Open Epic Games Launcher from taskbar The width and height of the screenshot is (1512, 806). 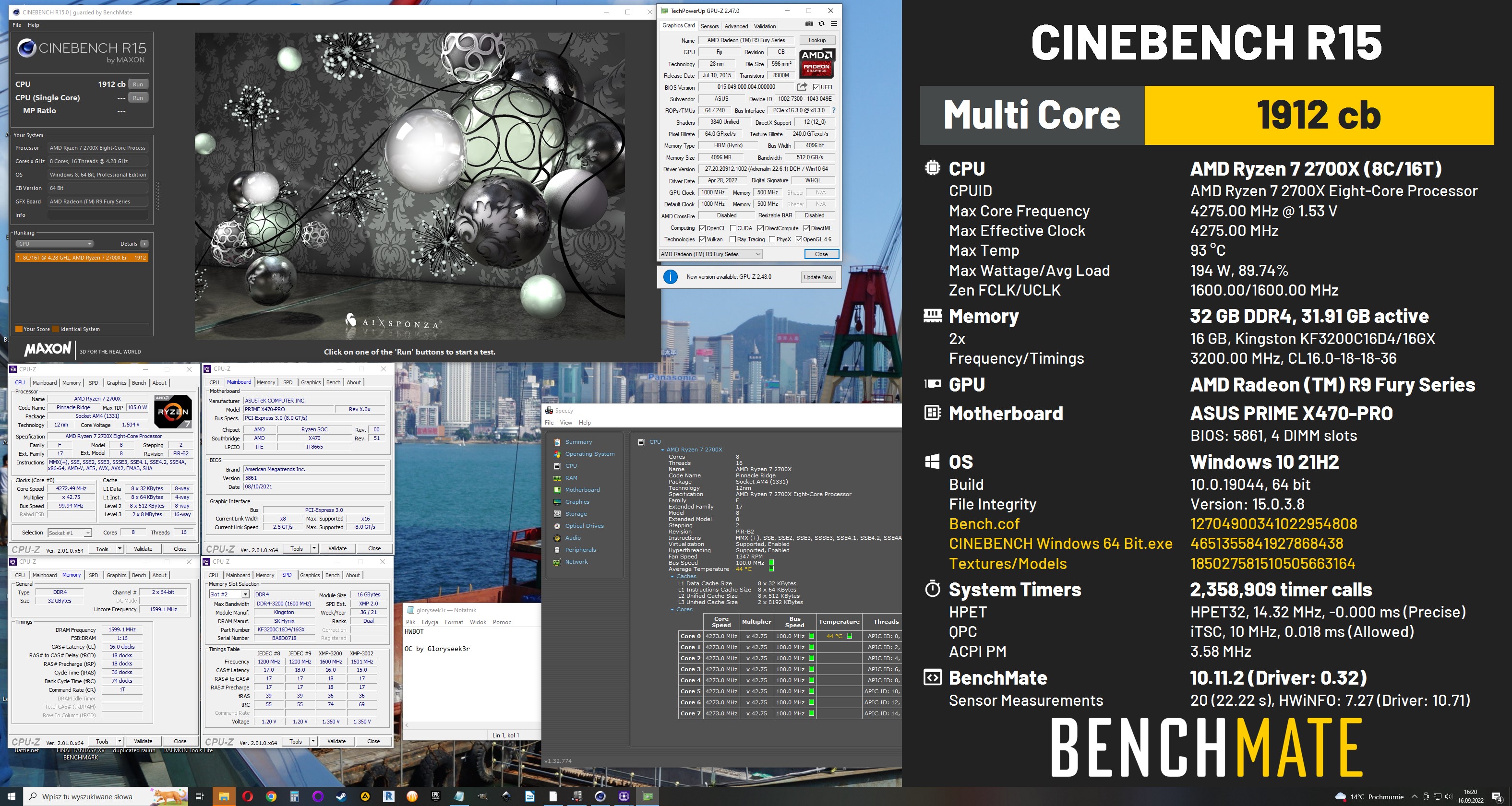(435, 796)
